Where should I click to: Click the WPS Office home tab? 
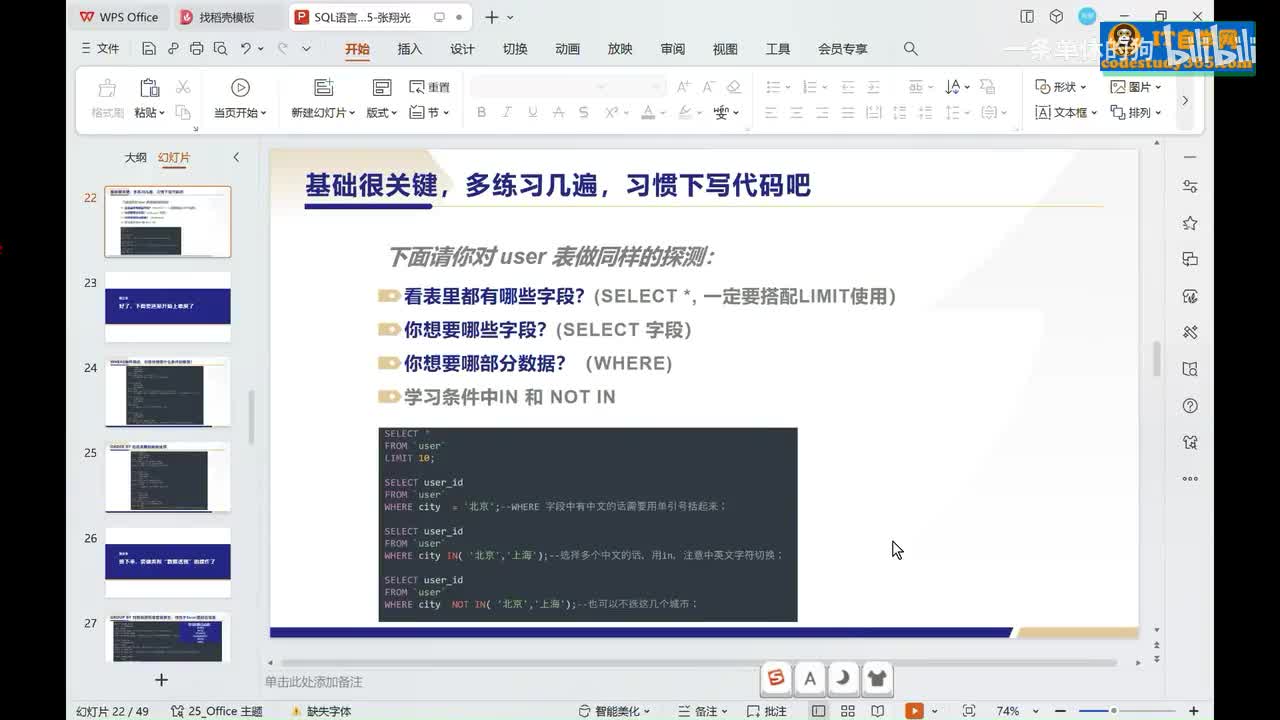[119, 17]
